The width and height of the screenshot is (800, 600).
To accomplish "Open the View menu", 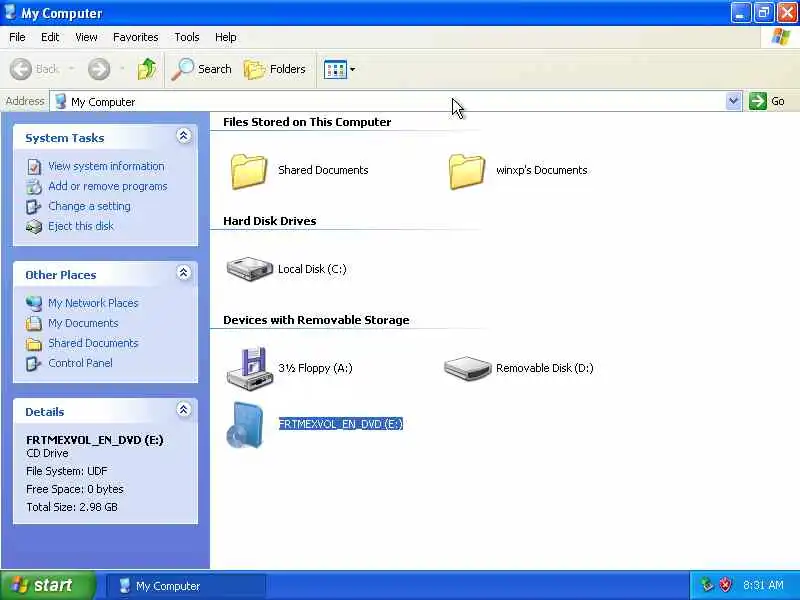I will pyautogui.click(x=86, y=37).
